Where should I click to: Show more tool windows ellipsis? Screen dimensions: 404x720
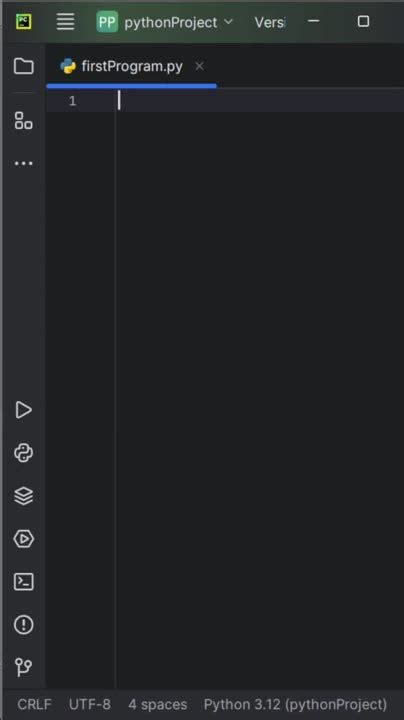pyautogui.click(x=23, y=163)
